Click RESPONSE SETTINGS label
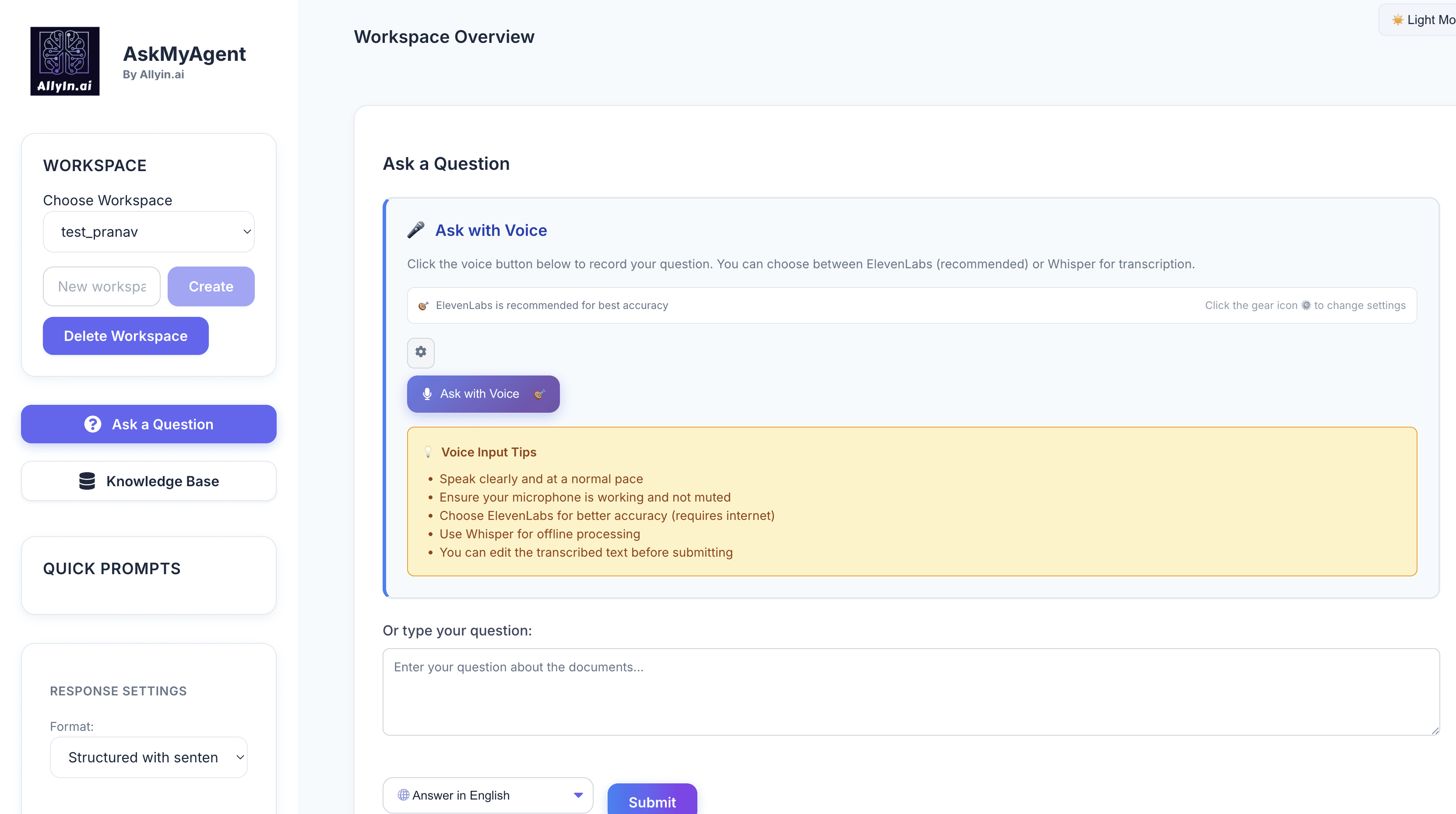The image size is (1456, 814). point(118,691)
